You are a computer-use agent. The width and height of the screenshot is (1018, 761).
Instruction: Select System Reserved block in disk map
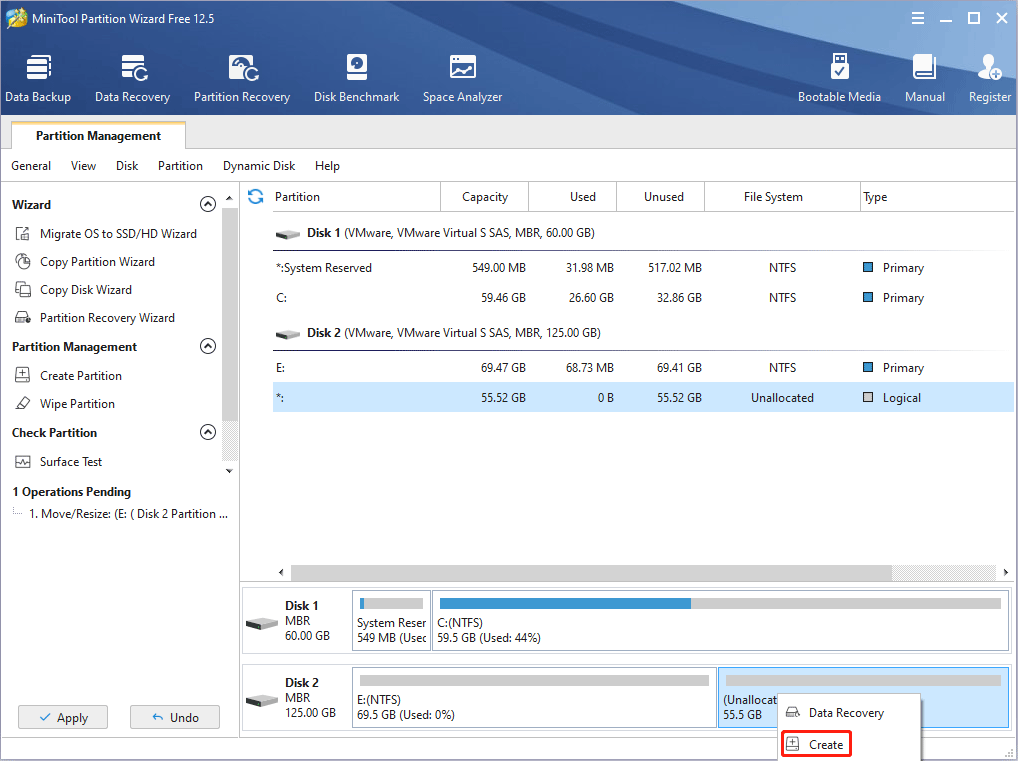point(391,620)
